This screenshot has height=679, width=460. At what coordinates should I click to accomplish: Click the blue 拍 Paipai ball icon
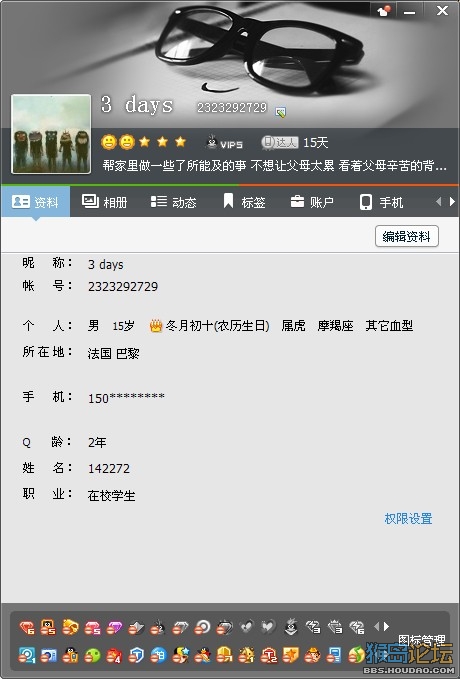(158, 655)
